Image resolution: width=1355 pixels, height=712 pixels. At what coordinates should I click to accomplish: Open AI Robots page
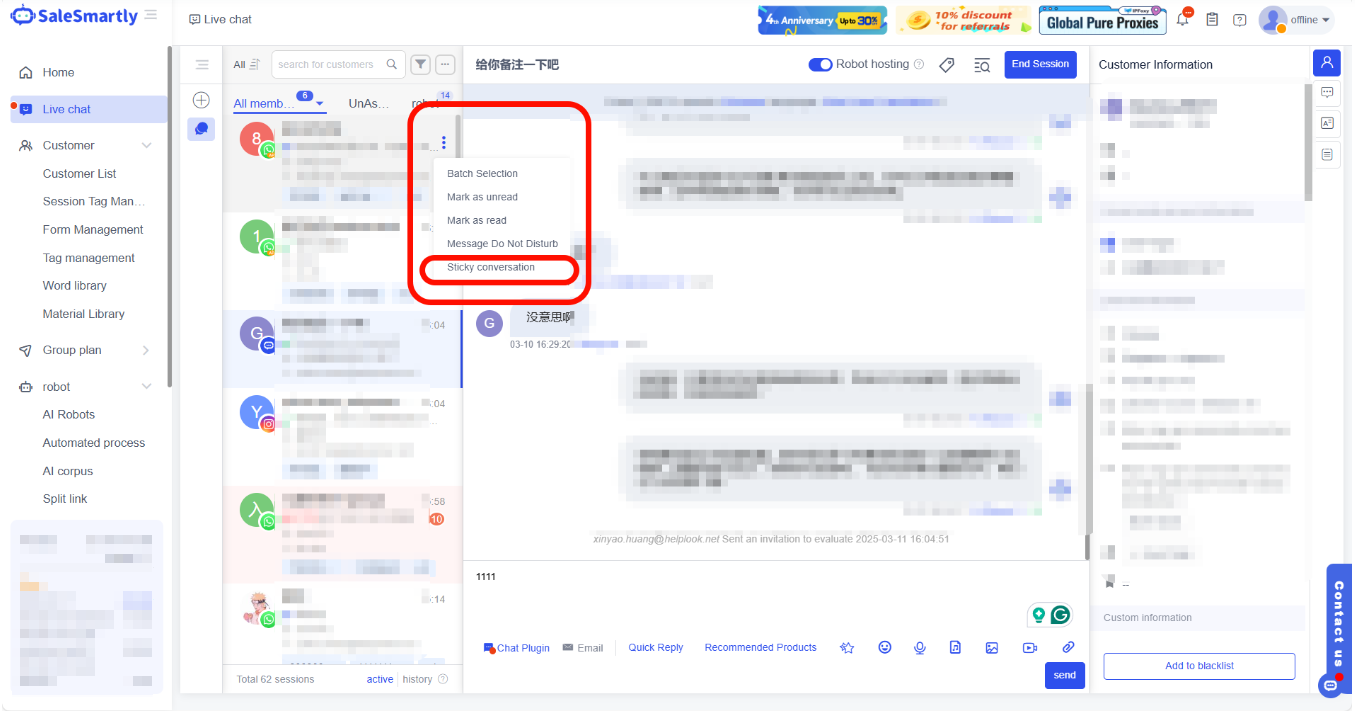(x=69, y=414)
